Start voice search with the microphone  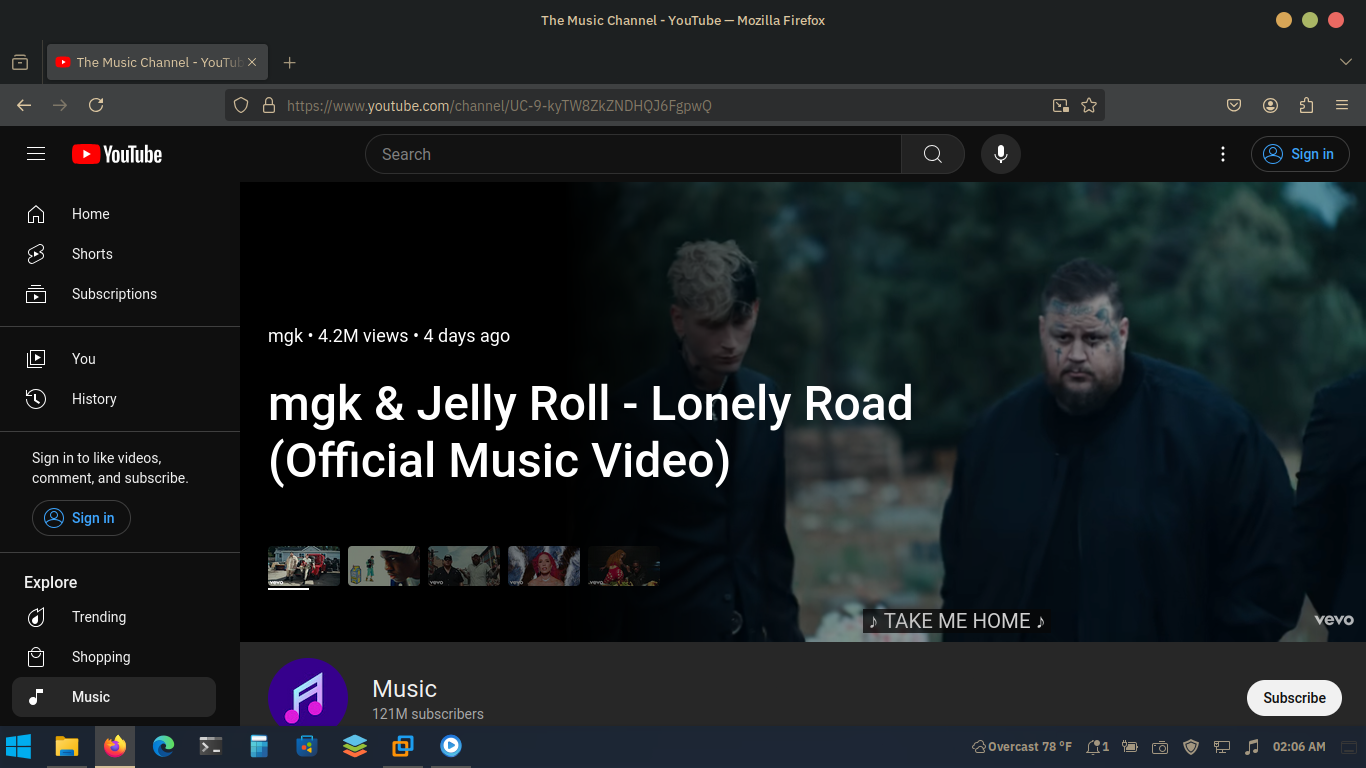(x=1001, y=154)
